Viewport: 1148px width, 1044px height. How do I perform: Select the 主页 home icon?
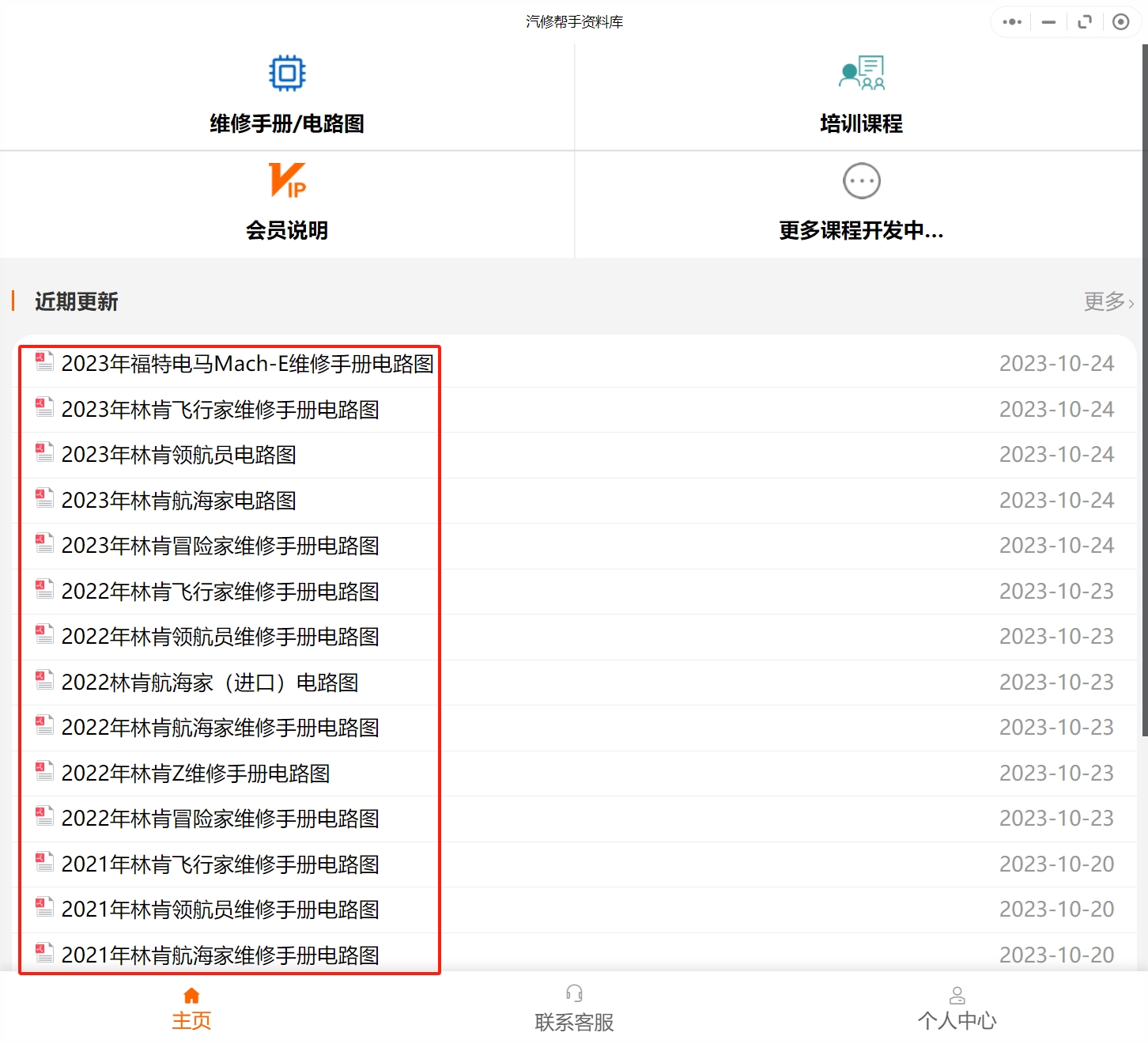tap(191, 995)
